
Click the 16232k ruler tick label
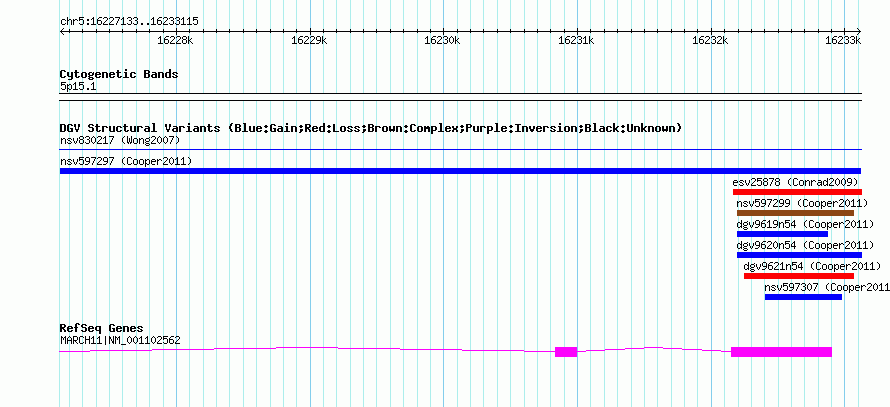711,40
